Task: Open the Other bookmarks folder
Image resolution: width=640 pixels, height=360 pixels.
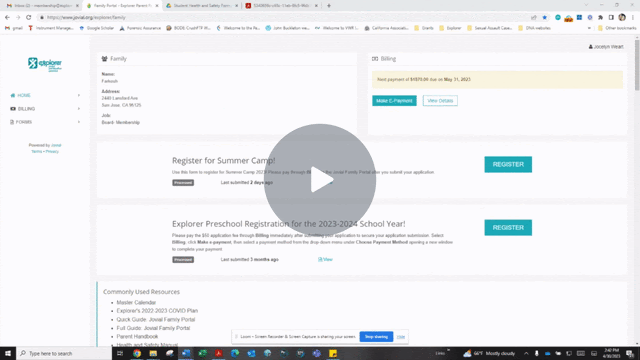Action: 617,28
